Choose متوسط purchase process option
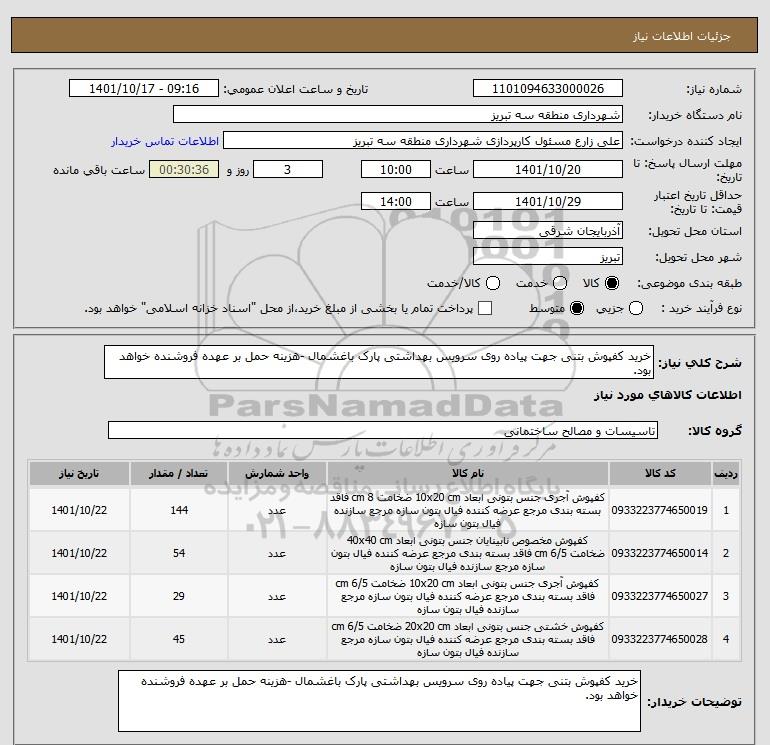The height and width of the screenshot is (745, 770). click(577, 308)
